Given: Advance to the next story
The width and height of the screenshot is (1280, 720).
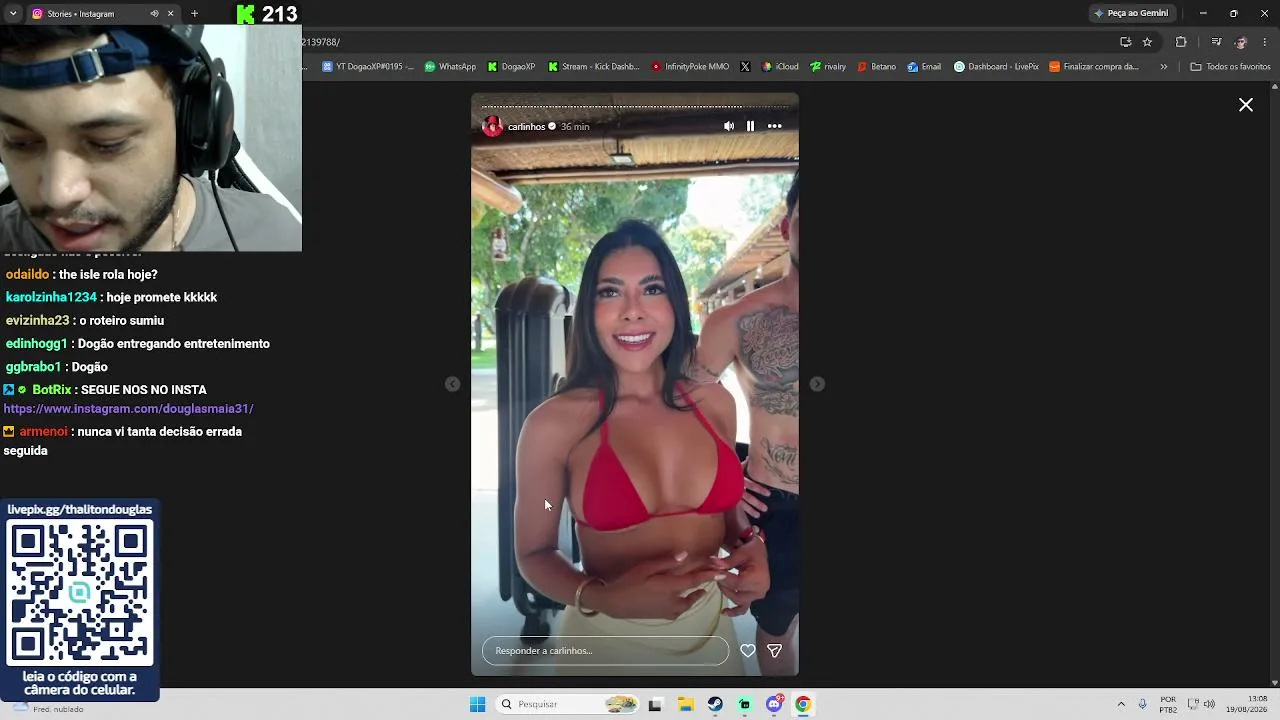Looking at the screenshot, I should pyautogui.click(x=817, y=384).
